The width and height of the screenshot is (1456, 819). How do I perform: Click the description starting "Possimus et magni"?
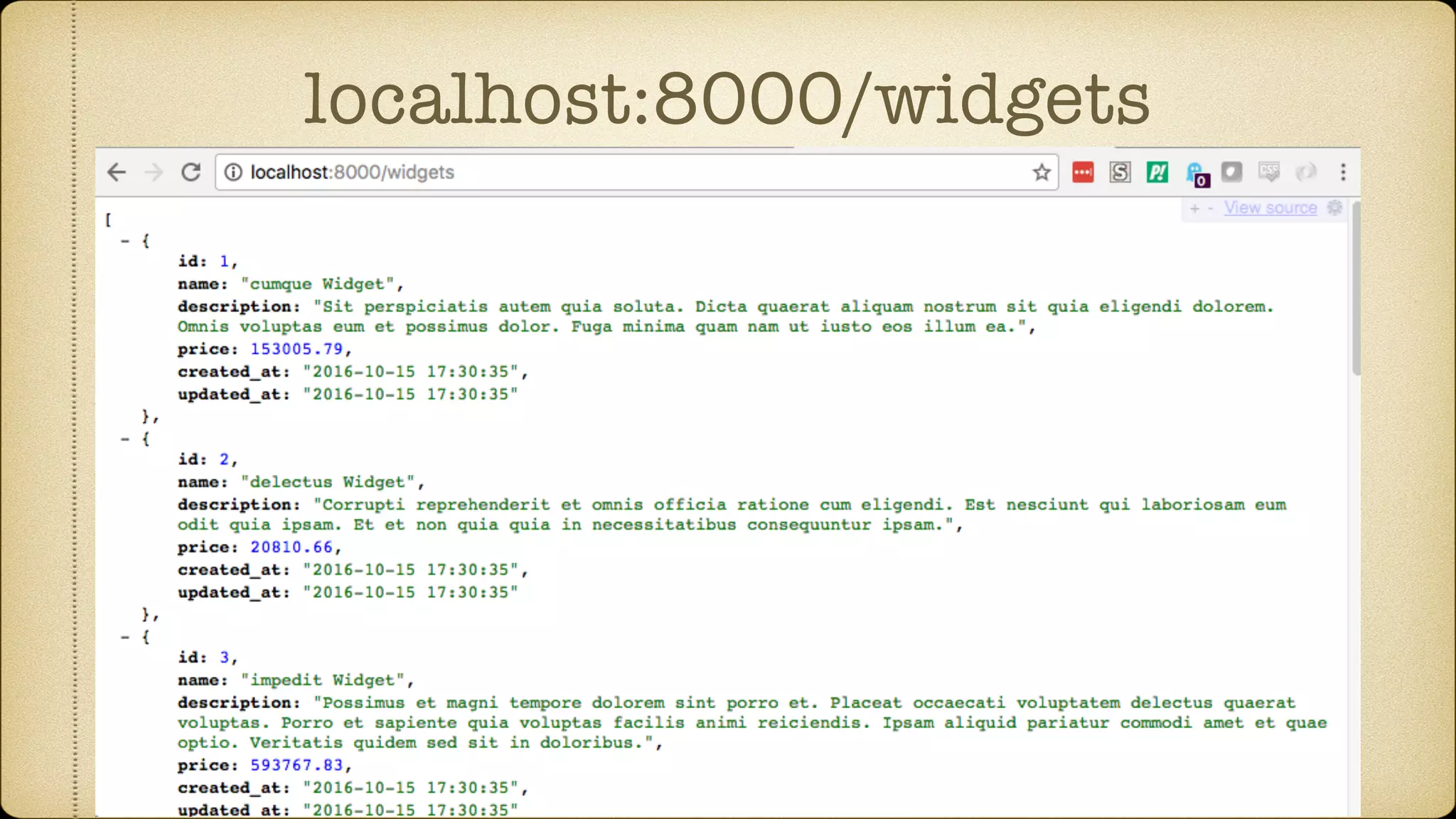(x=752, y=723)
